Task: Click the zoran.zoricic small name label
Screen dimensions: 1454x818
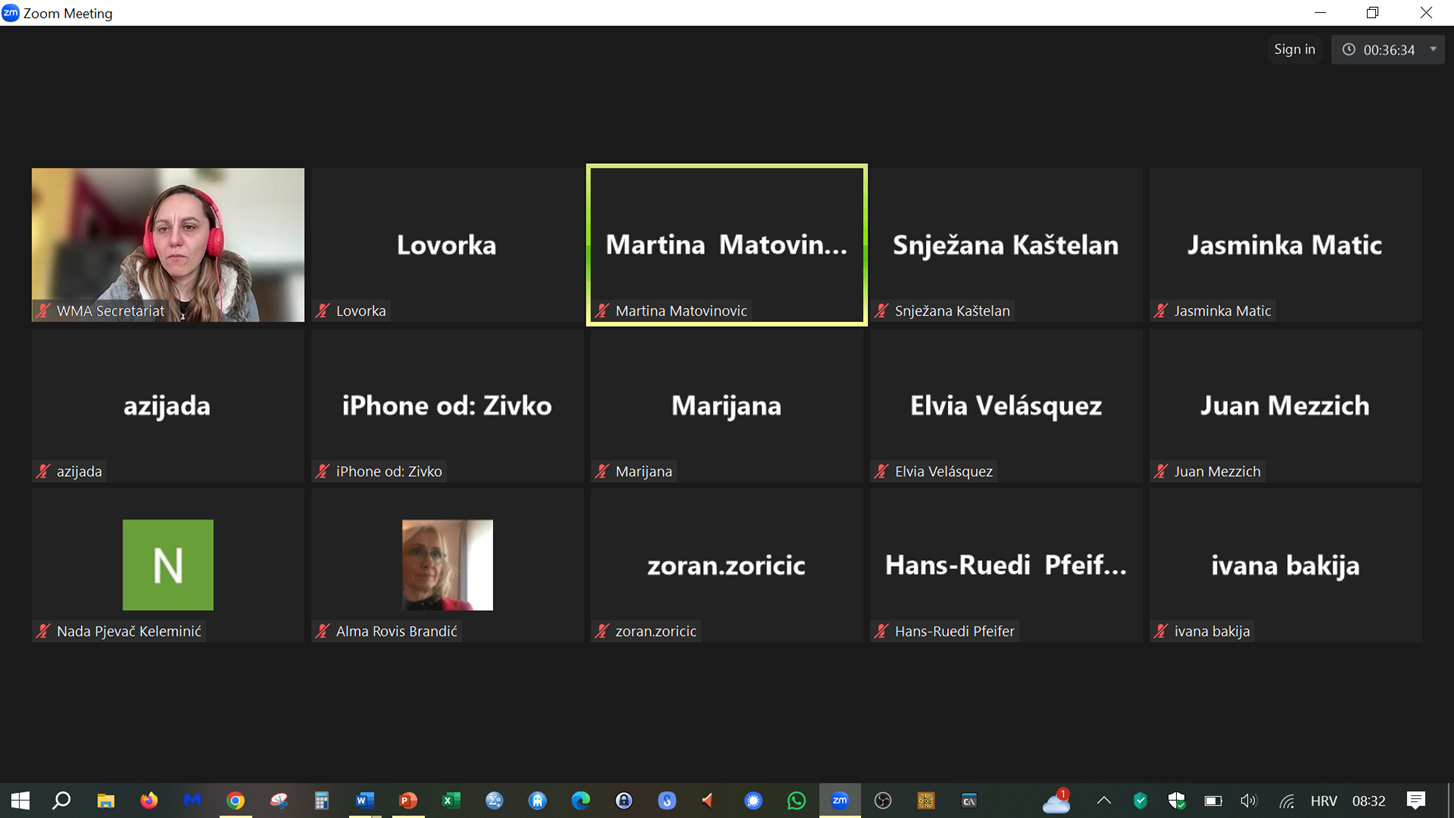Action: pyautogui.click(x=656, y=631)
